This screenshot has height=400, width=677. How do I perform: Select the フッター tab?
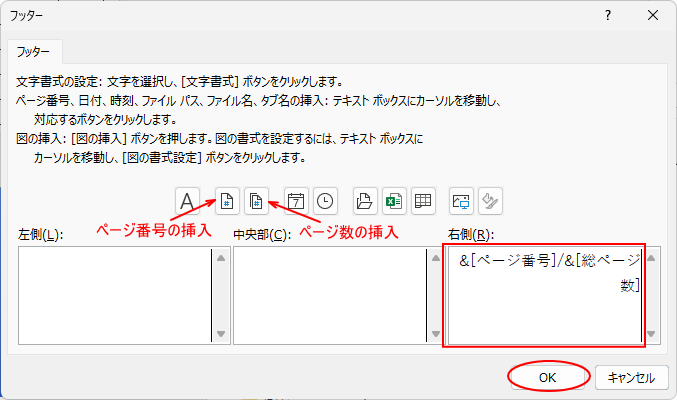[x=34, y=52]
